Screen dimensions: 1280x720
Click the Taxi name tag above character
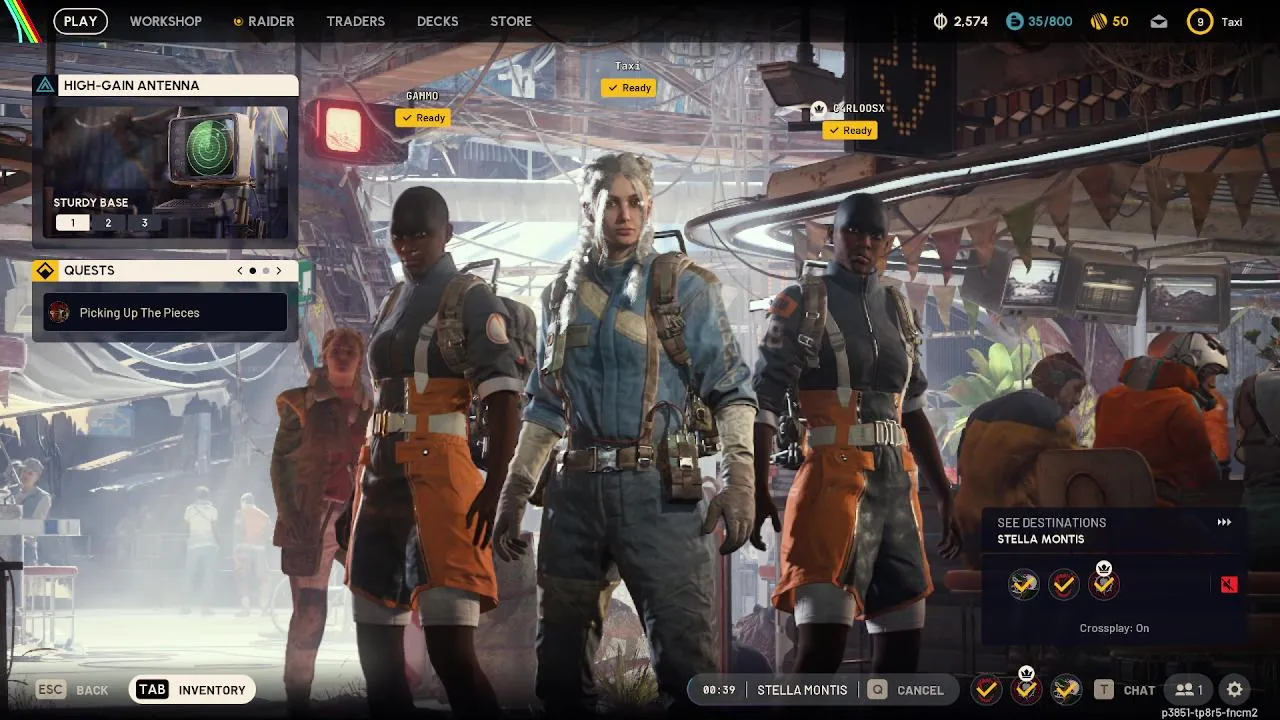[628, 66]
